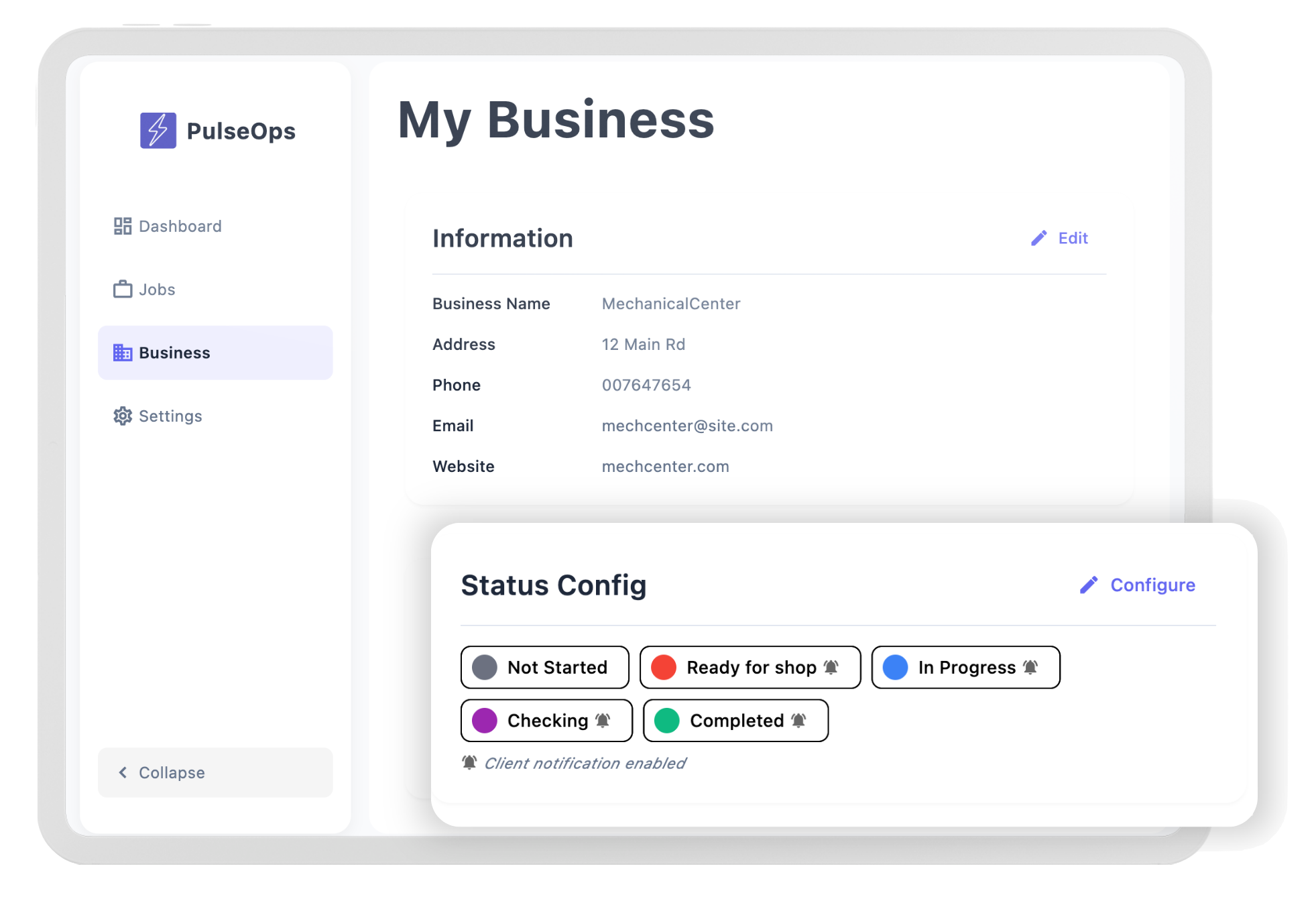Screen dimensions: 1316x901
Task: Select the Not Started status chip
Action: click(x=544, y=667)
